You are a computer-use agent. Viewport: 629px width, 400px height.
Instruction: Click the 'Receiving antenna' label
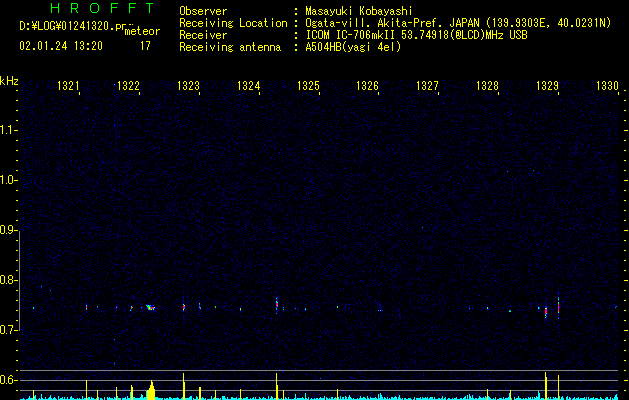pos(230,47)
